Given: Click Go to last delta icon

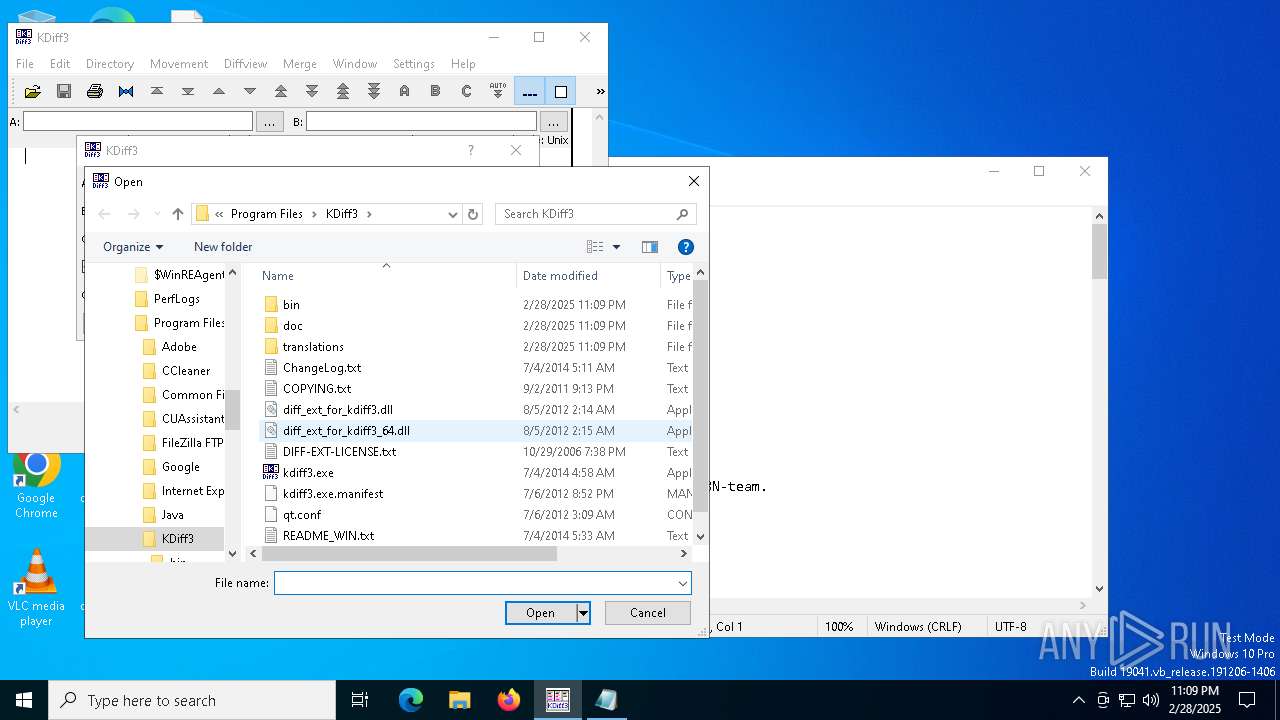Looking at the screenshot, I should (188, 91).
